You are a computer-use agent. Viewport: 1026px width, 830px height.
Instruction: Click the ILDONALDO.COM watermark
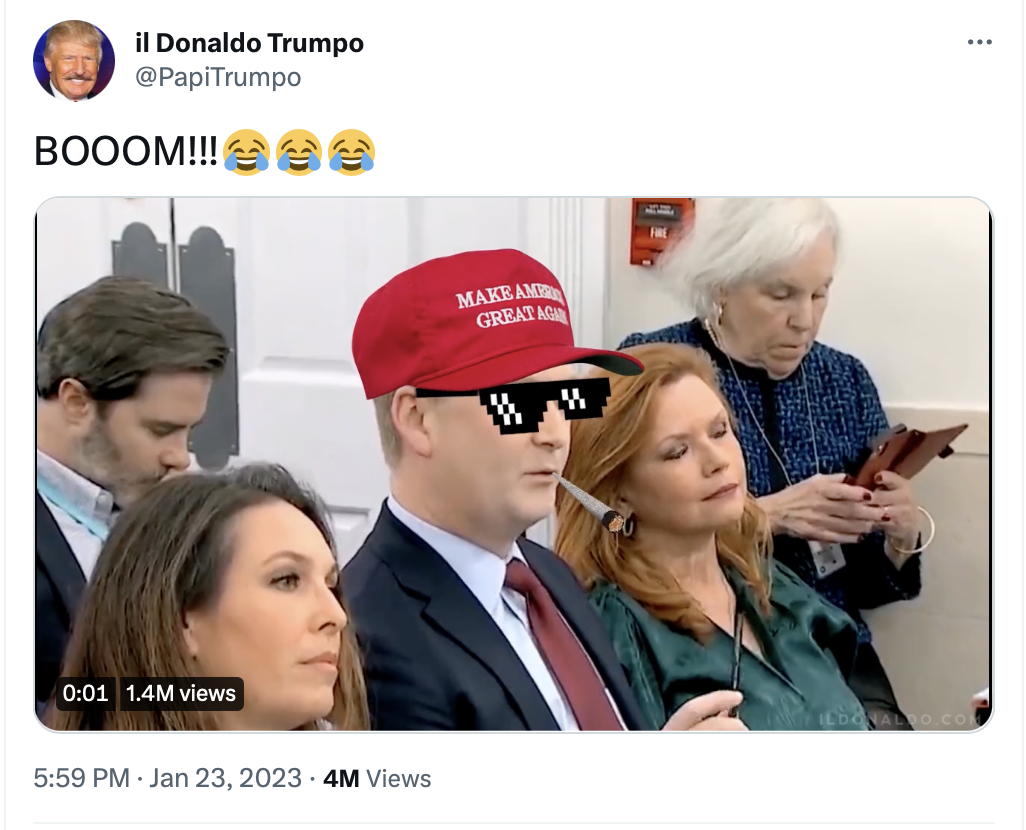[898, 719]
